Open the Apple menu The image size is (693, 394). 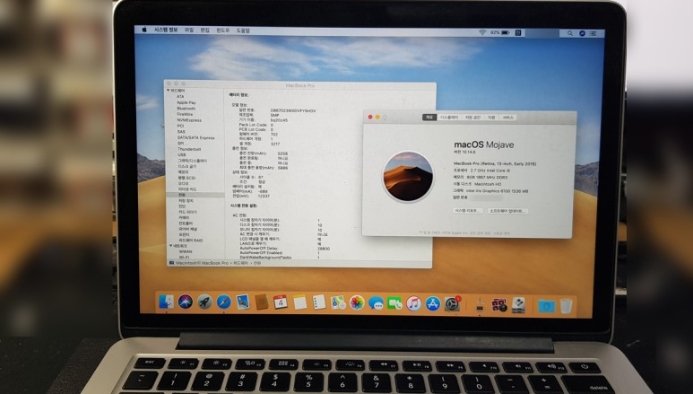[144, 30]
